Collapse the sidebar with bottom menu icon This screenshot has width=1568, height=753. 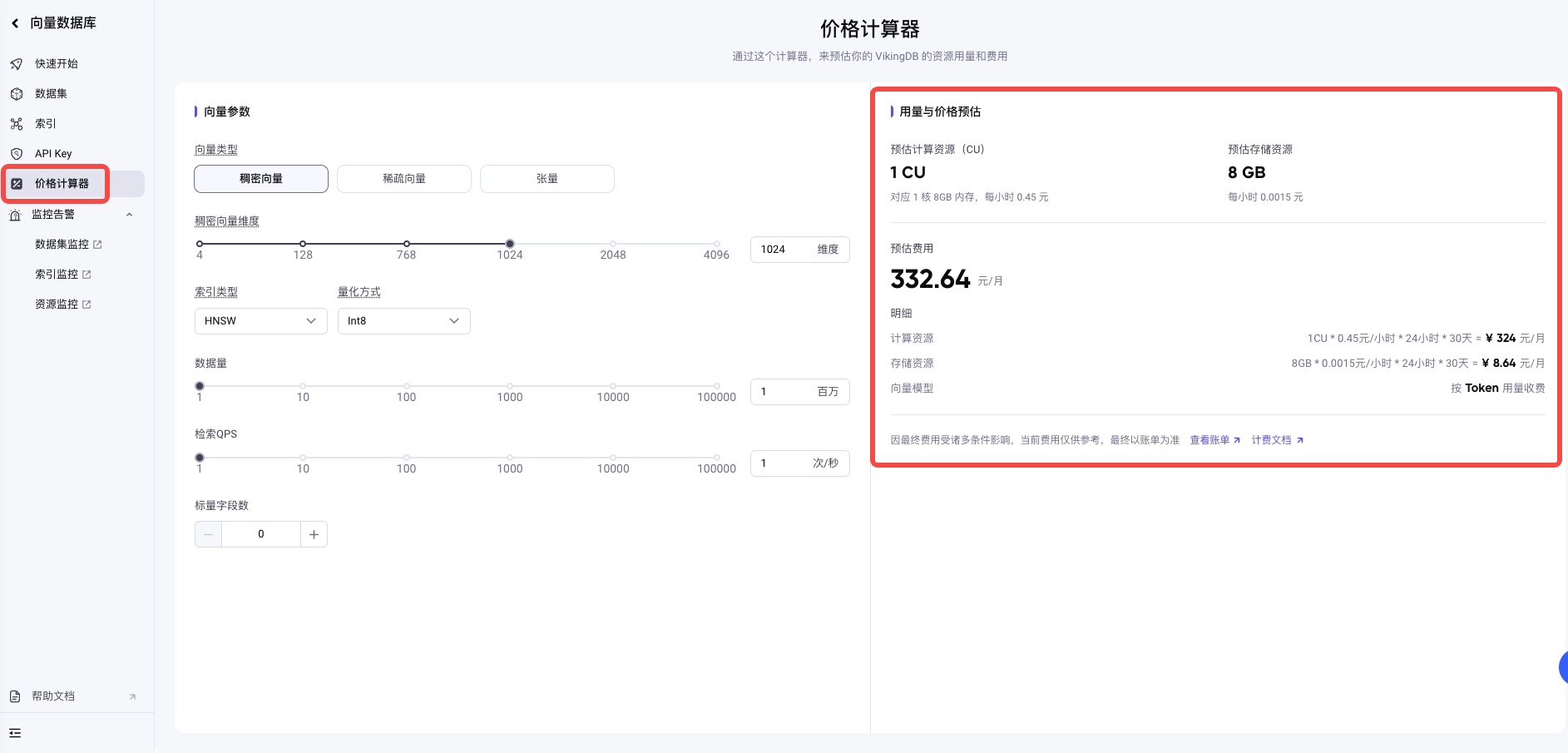[x=15, y=733]
